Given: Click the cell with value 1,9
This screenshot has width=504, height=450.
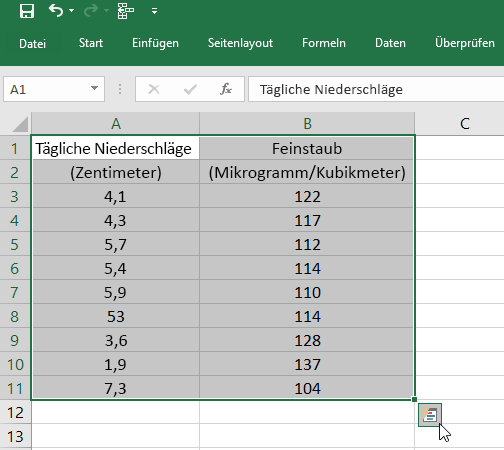Looking at the screenshot, I should click(x=116, y=364).
